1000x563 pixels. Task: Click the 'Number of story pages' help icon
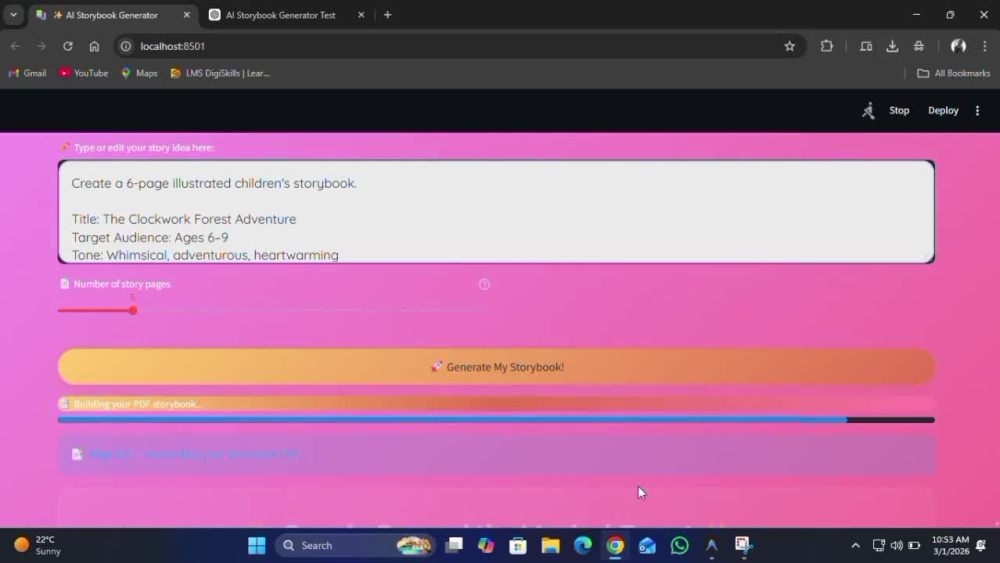(484, 284)
